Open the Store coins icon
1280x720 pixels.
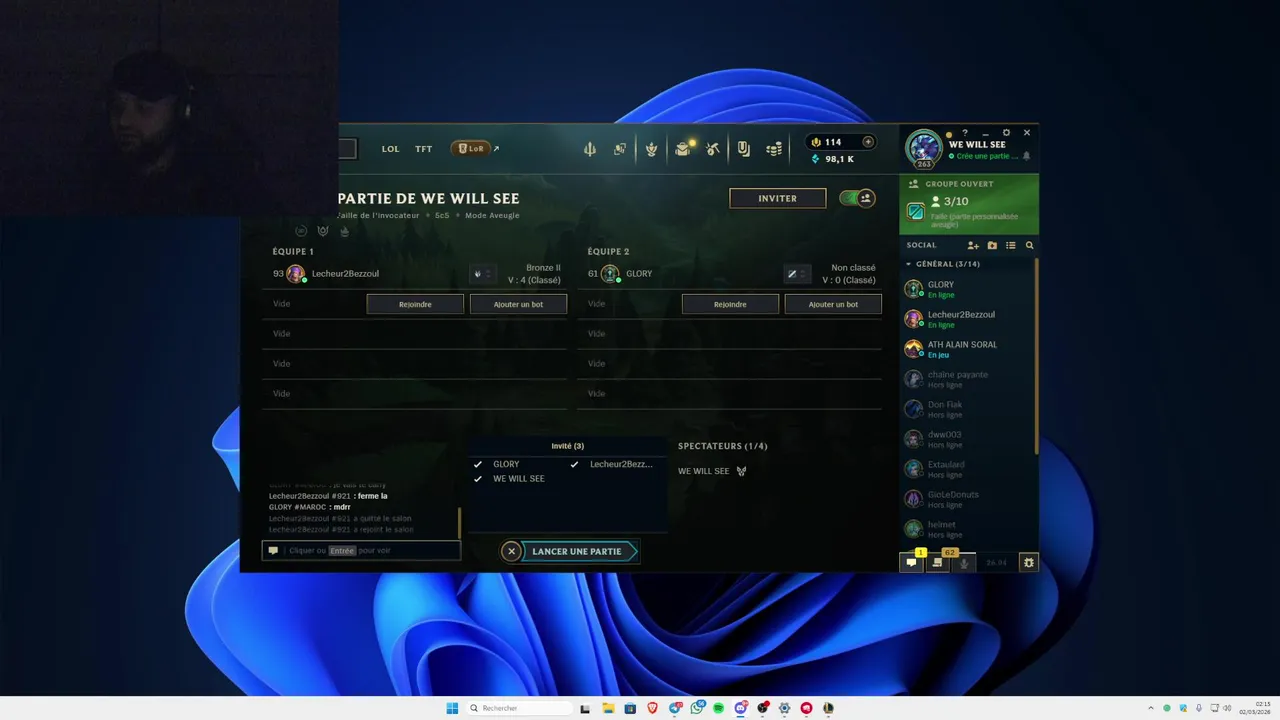point(774,149)
